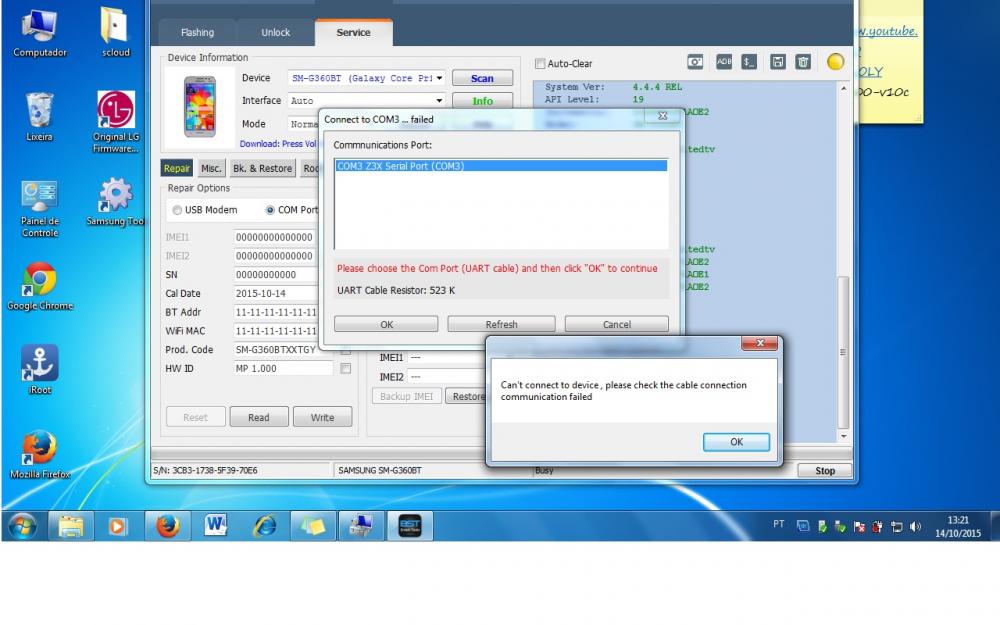Open the scloud folder on desktop

(115, 33)
